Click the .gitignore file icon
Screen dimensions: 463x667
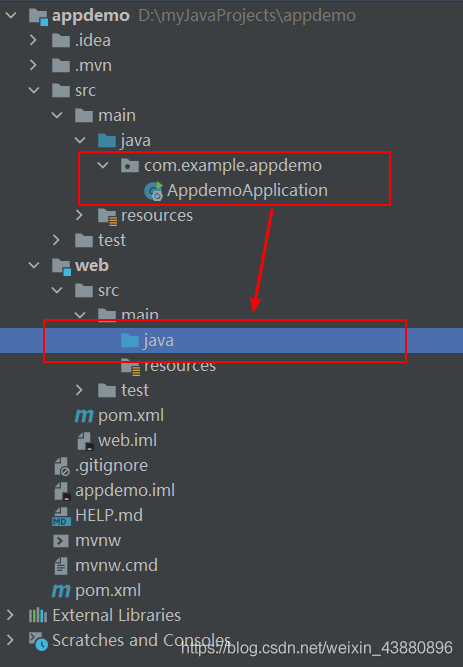[x=62, y=466]
